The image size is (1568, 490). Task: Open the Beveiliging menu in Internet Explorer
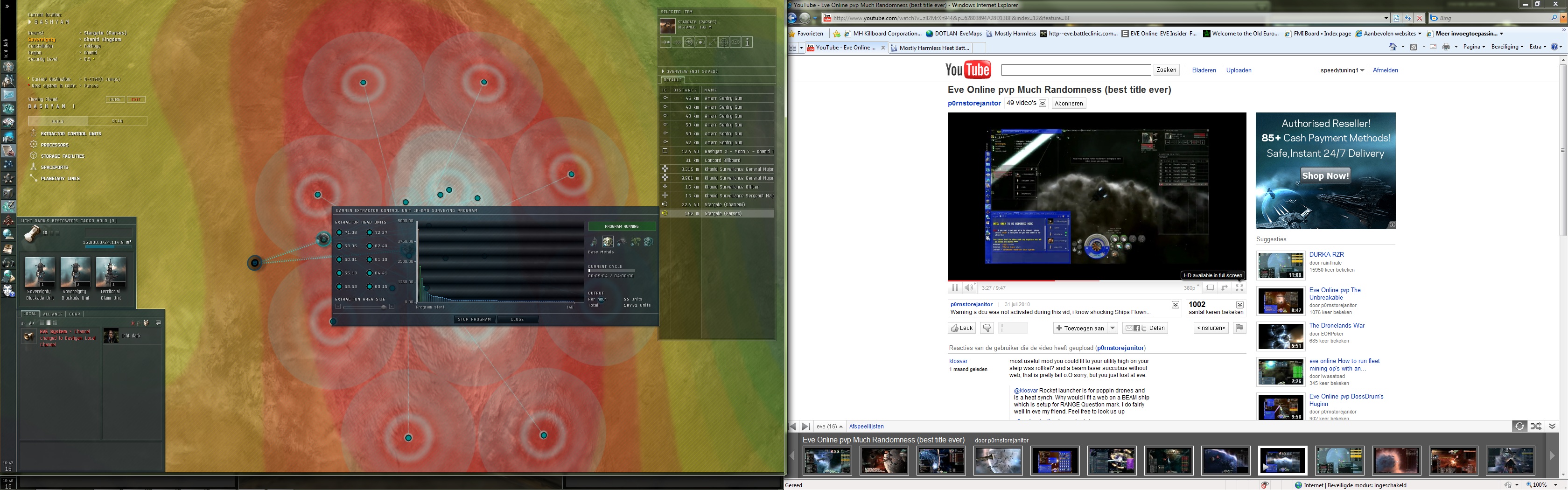point(1507,47)
